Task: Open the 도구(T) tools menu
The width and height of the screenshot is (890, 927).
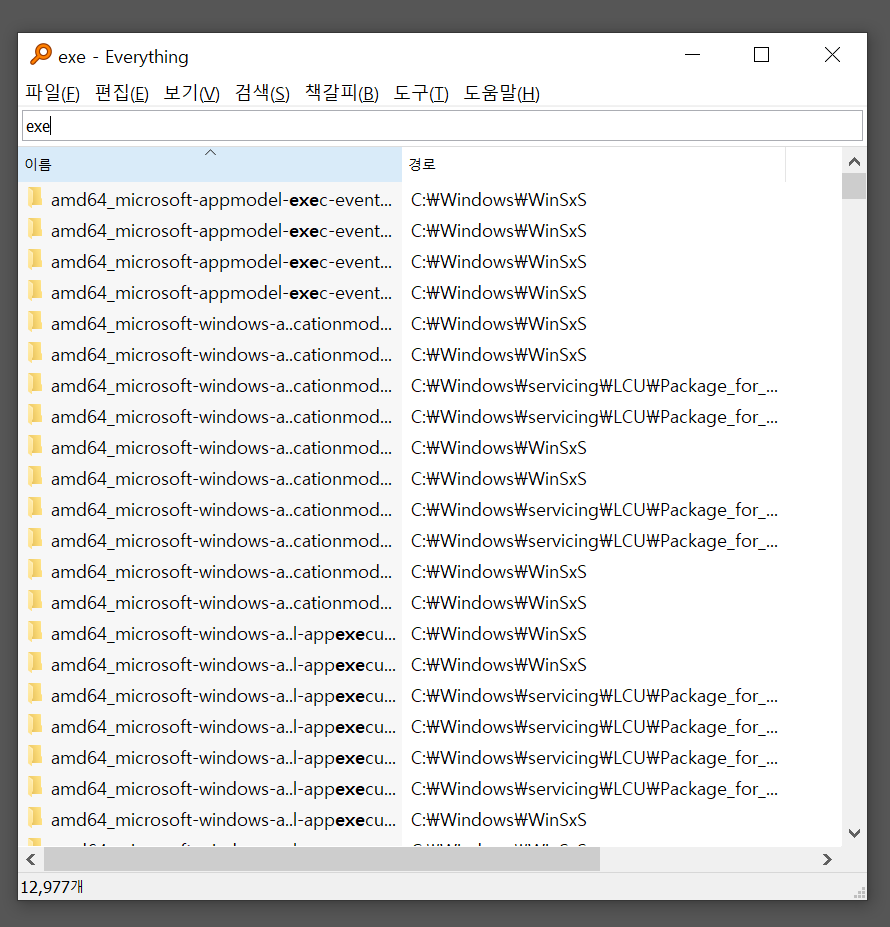Action: (421, 93)
